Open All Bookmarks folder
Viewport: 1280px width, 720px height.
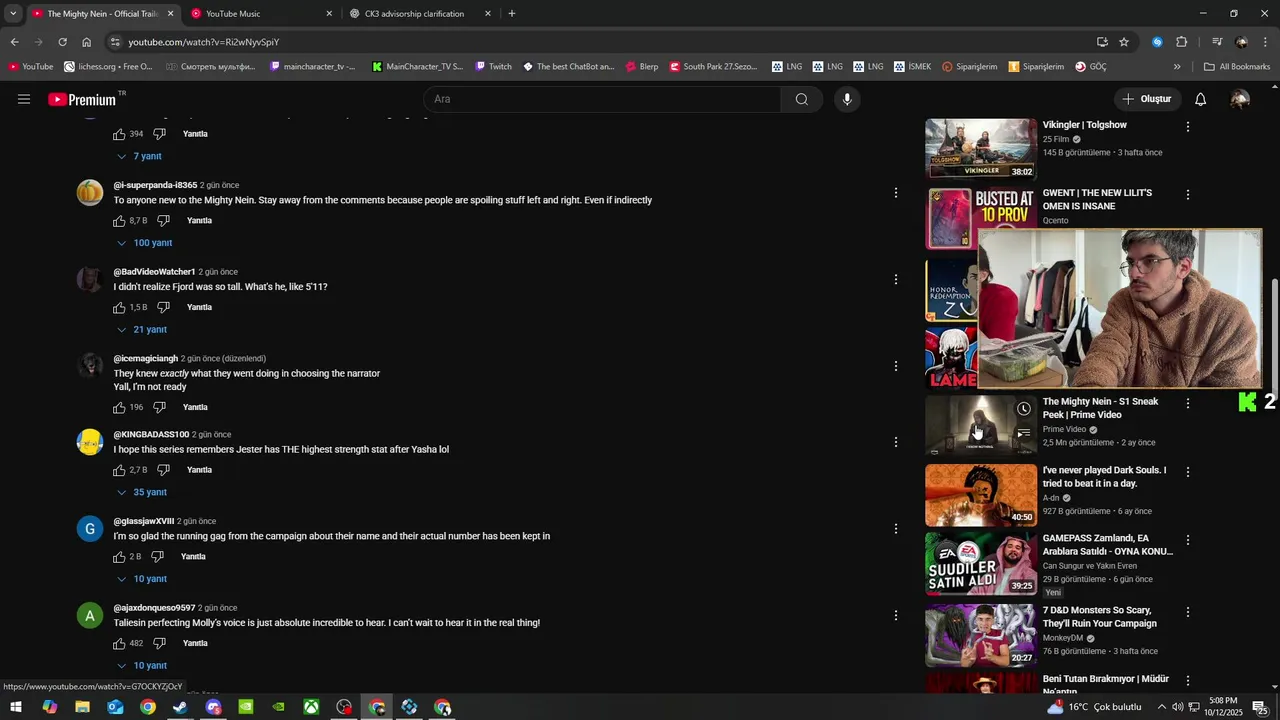[x=1237, y=67]
